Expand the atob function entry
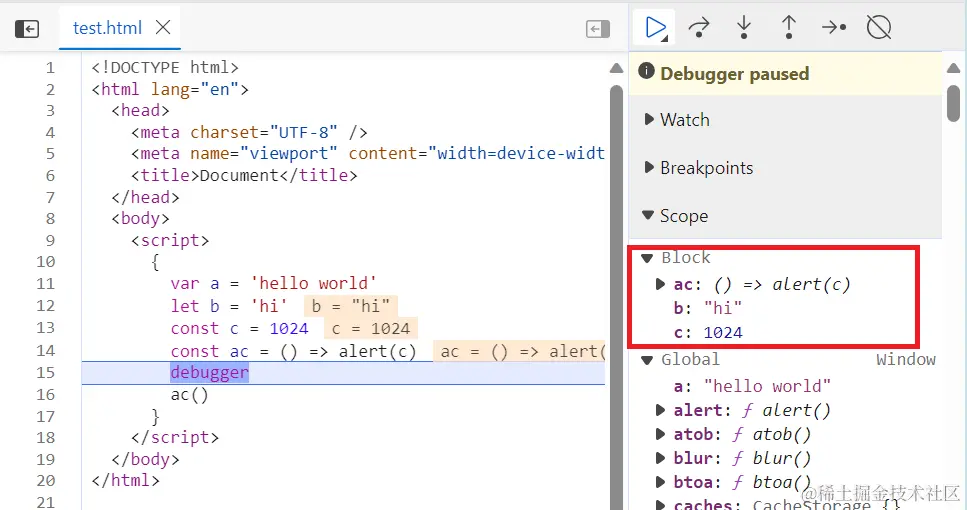The width and height of the screenshot is (967, 510). tap(660, 434)
